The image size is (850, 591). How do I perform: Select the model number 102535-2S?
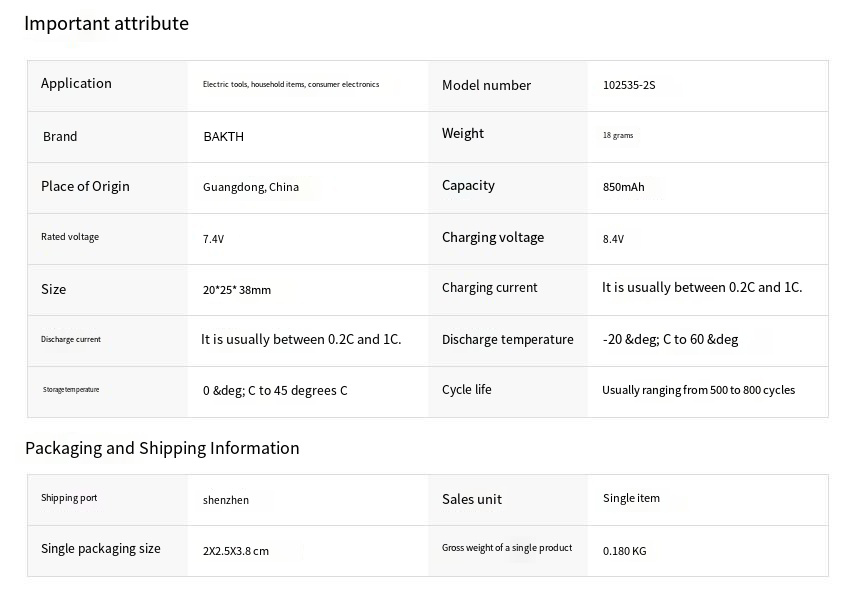pos(629,85)
